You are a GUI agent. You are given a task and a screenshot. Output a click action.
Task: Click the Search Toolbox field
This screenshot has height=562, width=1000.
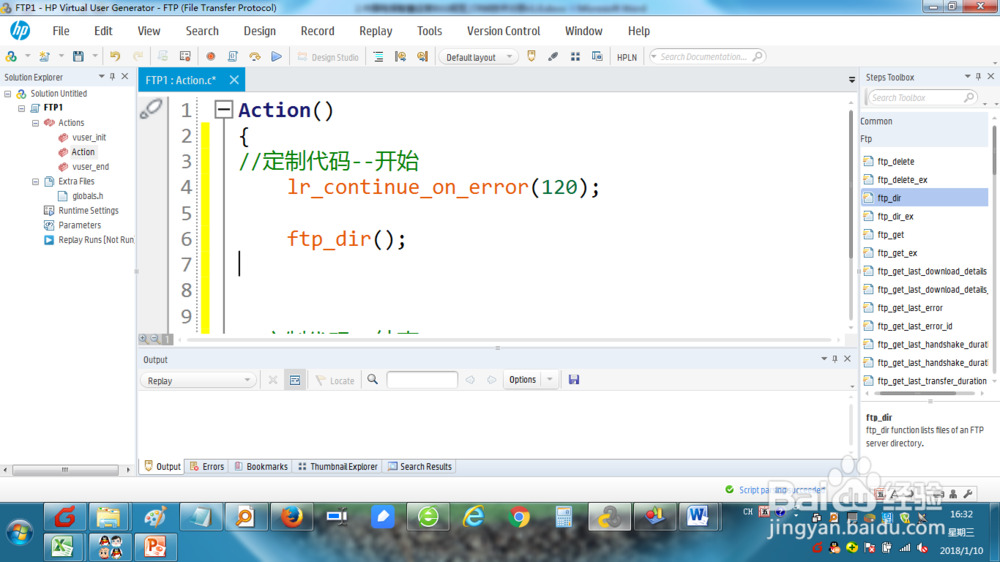[921, 98]
